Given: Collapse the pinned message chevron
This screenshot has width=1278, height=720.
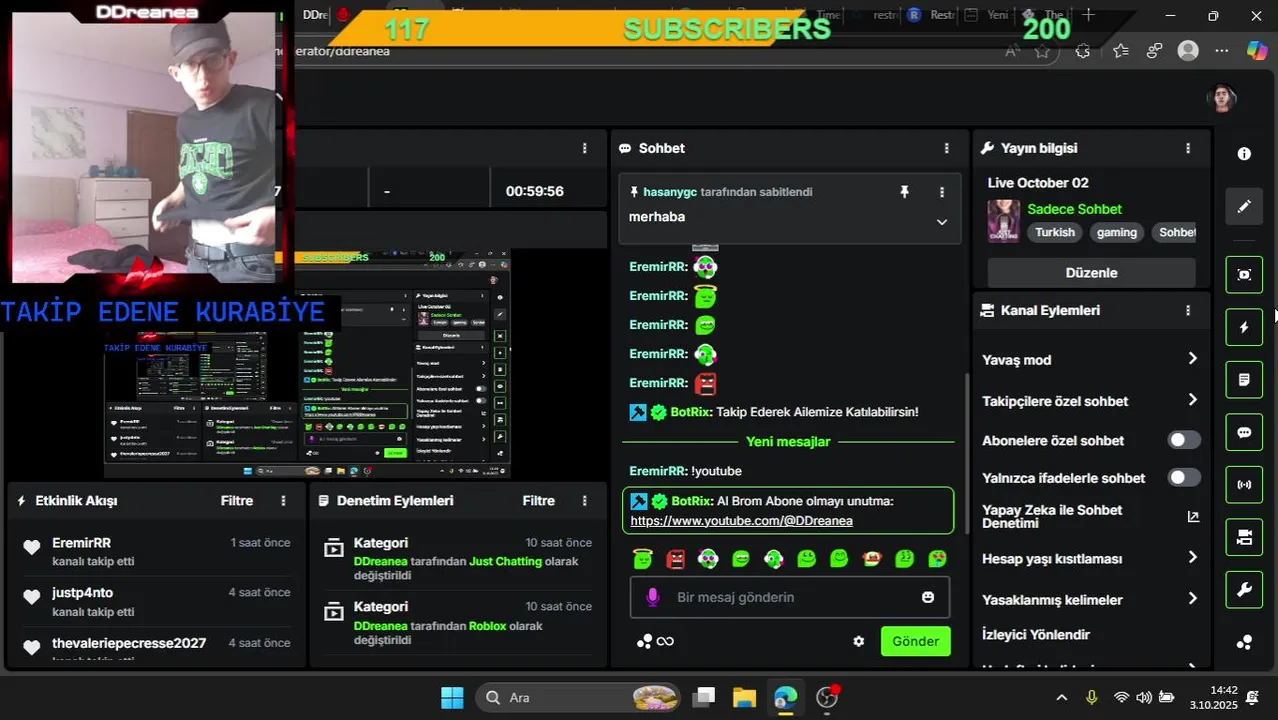Looking at the screenshot, I should [x=941, y=222].
